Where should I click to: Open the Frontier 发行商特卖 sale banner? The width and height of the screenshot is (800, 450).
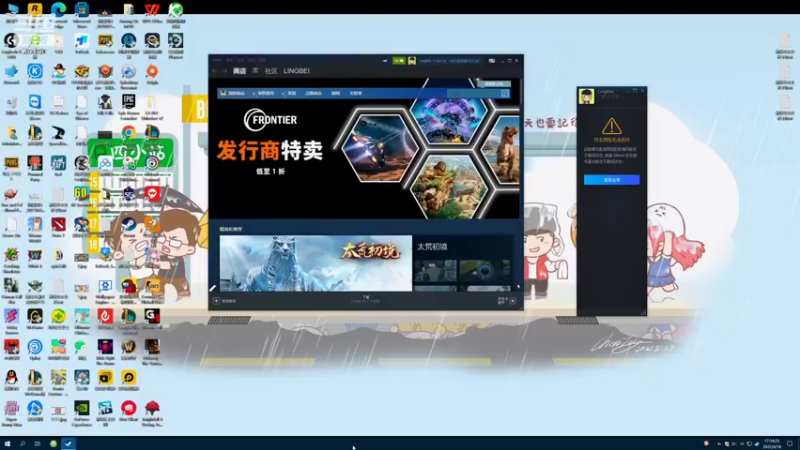click(x=366, y=148)
